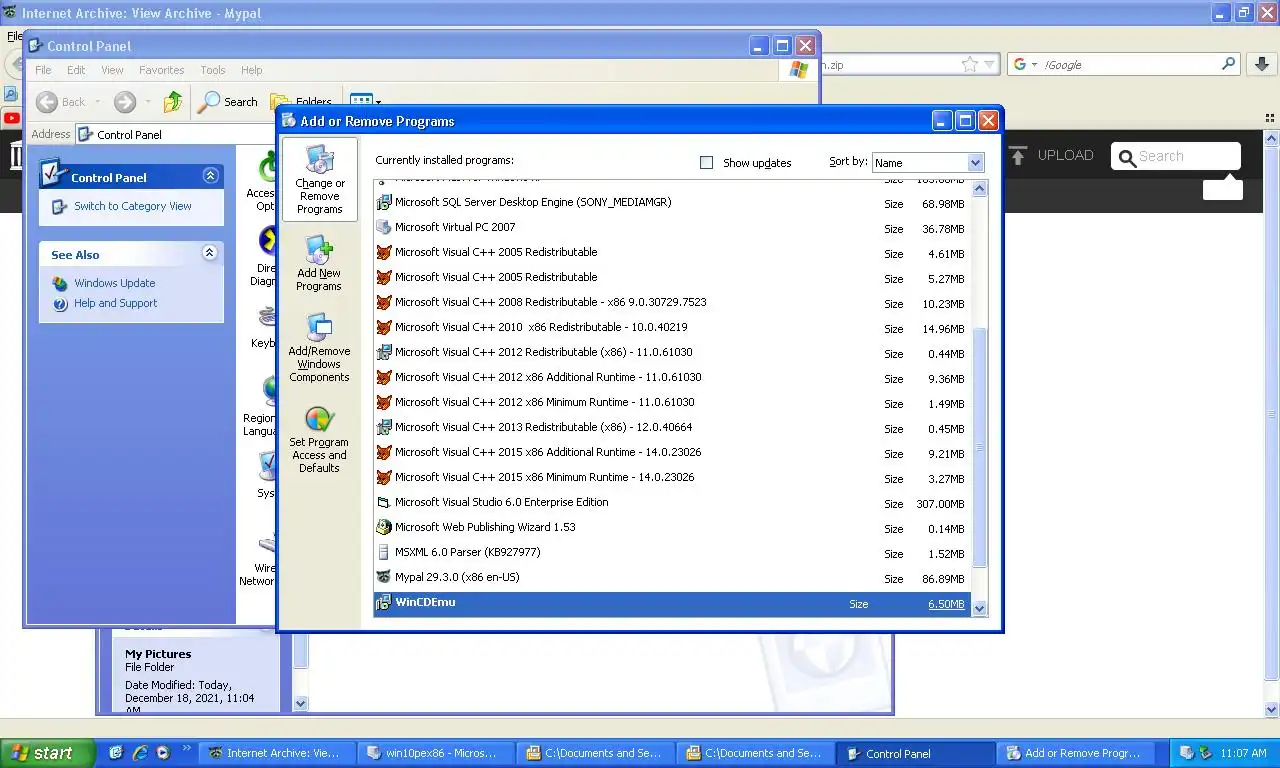Click the program list scrollbar up arrow
This screenshot has width=1280, height=768.
(979, 188)
